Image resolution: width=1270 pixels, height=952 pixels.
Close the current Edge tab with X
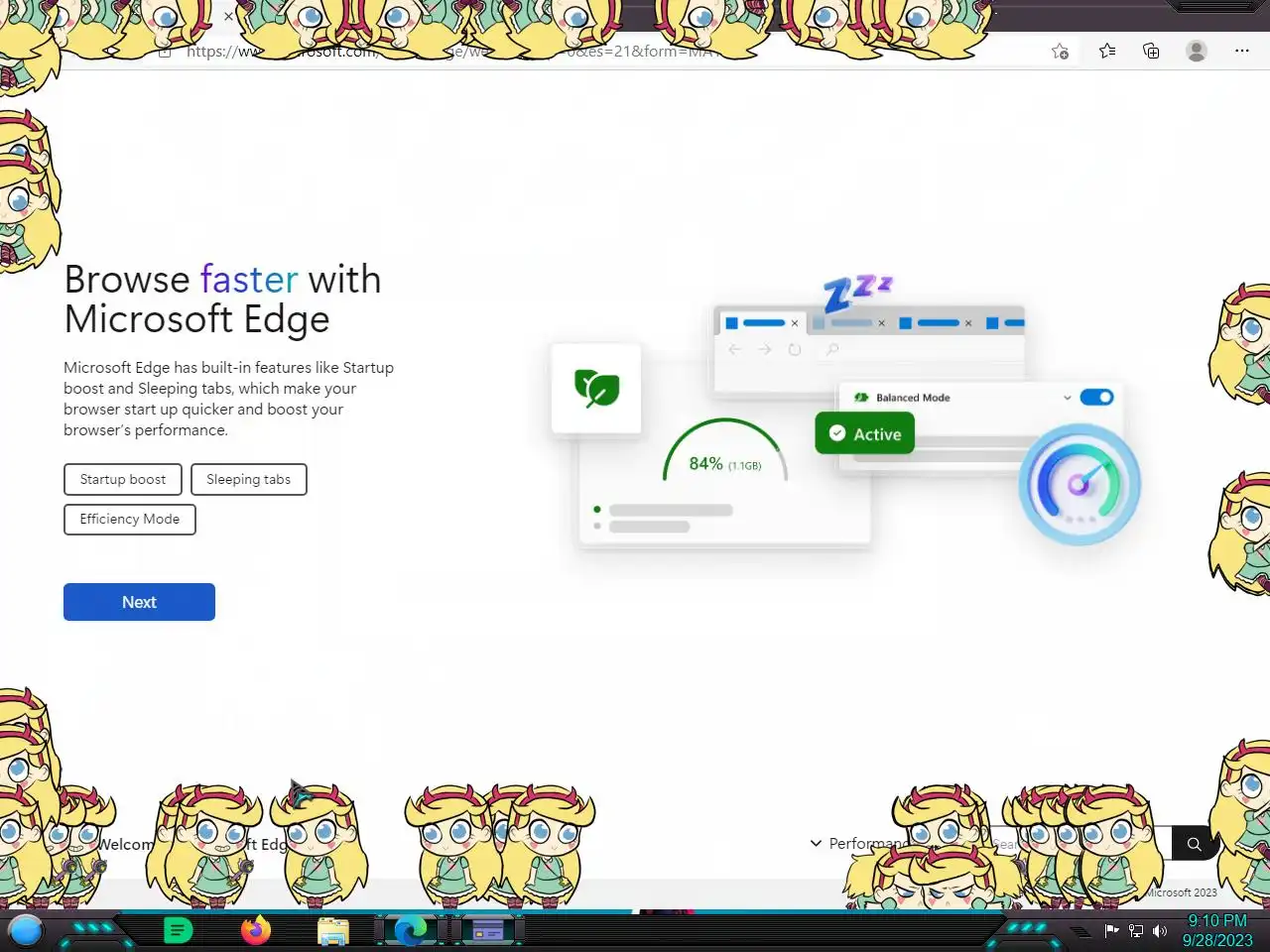228,16
